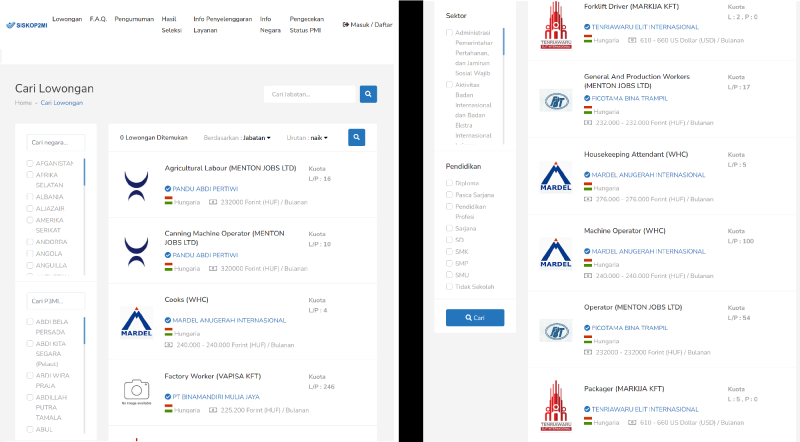Open Packager (MARKIJA KFT) job title
The image size is (800, 442).
point(624,389)
